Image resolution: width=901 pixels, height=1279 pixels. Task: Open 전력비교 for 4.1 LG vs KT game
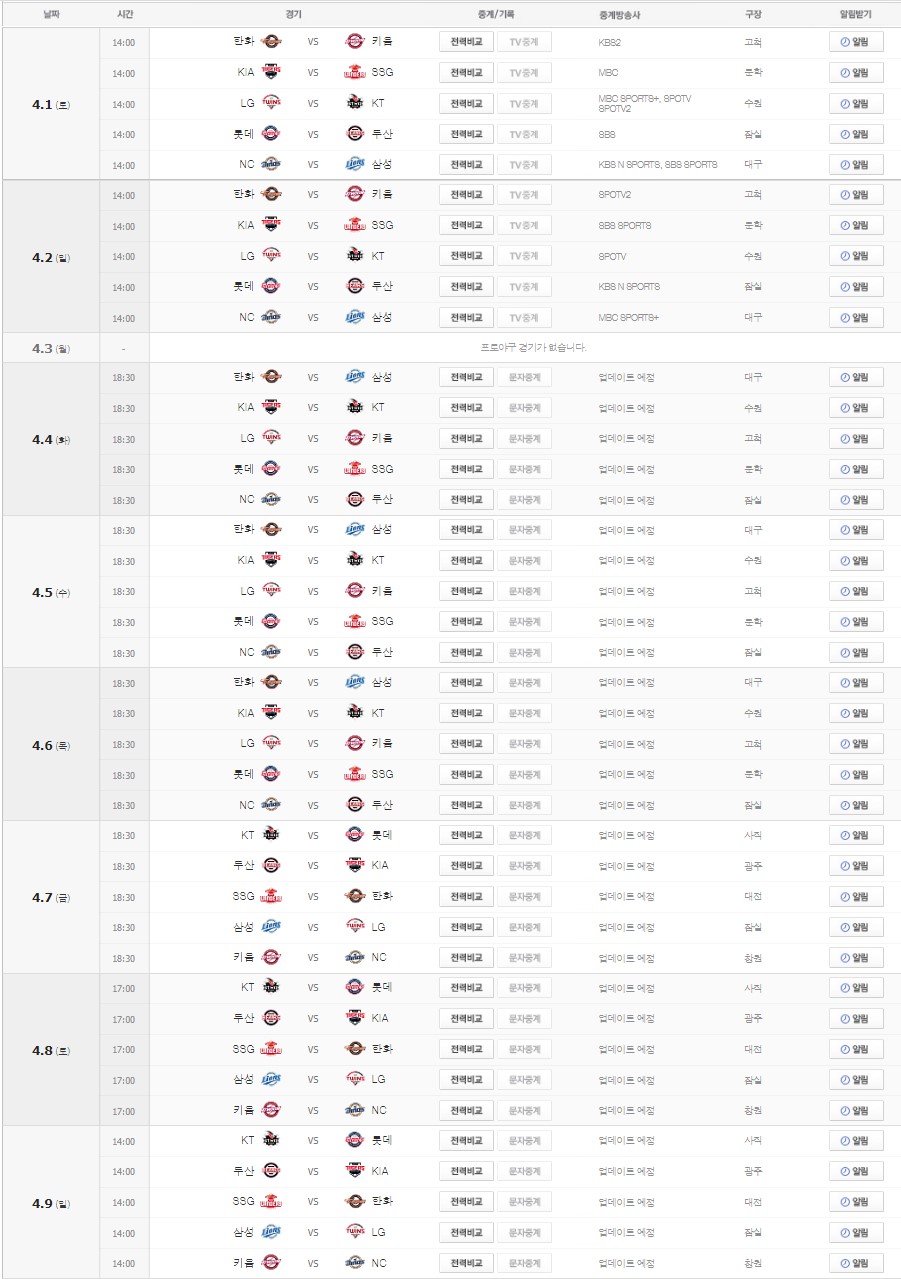466,103
